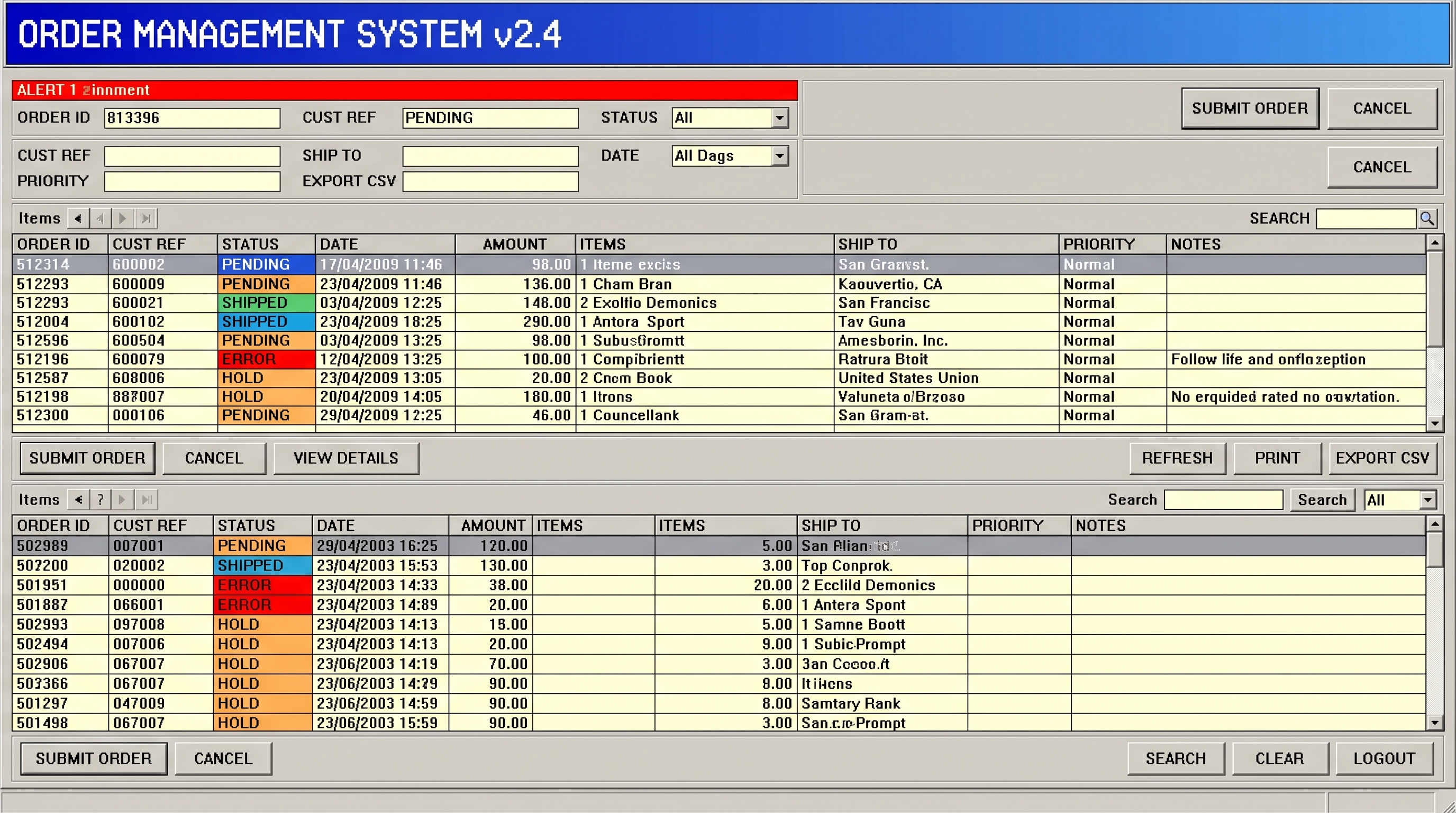Go to first page in upper Items navigator

tap(78, 218)
